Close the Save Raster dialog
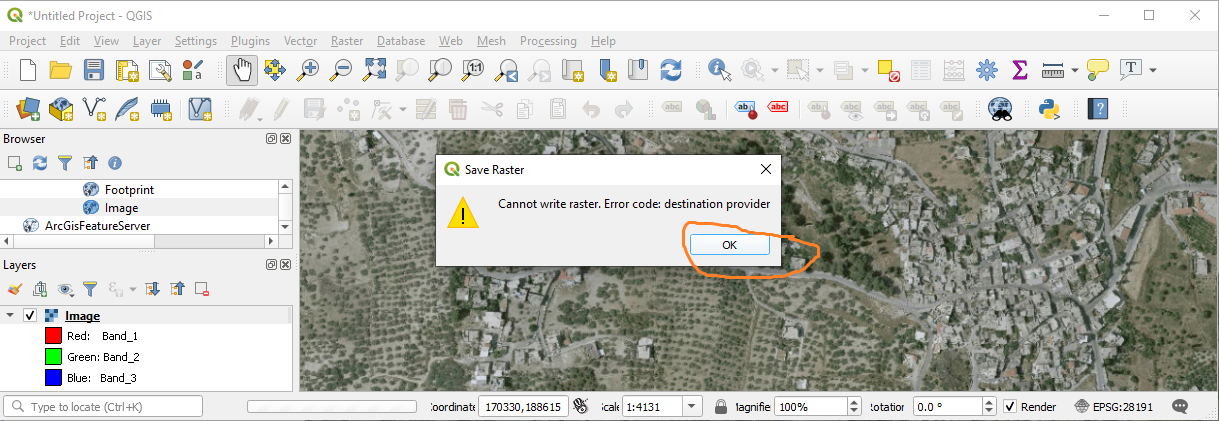Image resolution: width=1219 pixels, height=421 pixels. point(766,169)
